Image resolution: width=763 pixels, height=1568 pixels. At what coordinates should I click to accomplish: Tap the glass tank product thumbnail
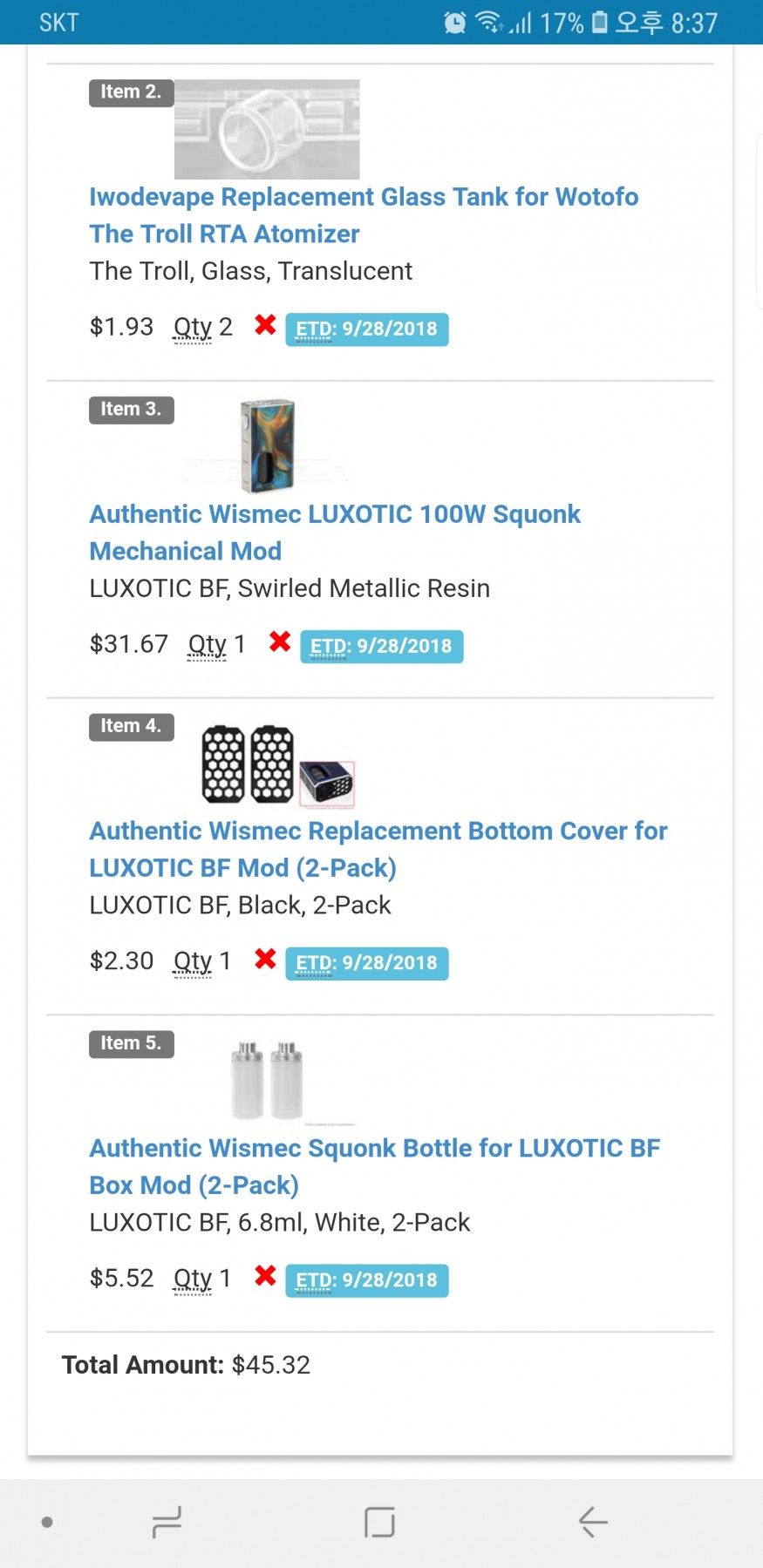pos(267,130)
